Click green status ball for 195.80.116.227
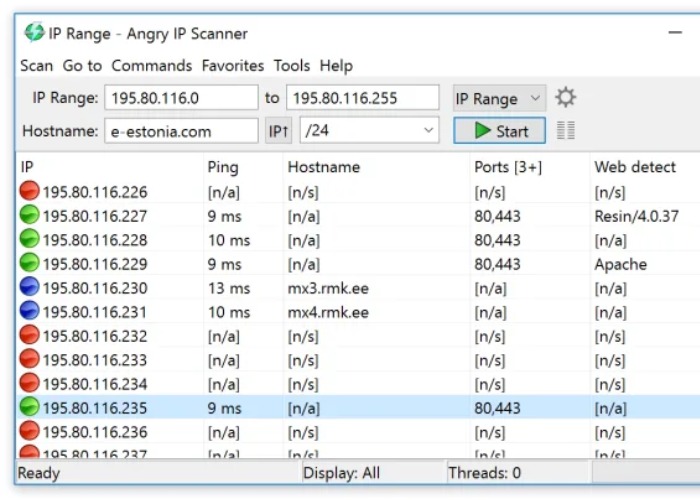 [x=29, y=215]
